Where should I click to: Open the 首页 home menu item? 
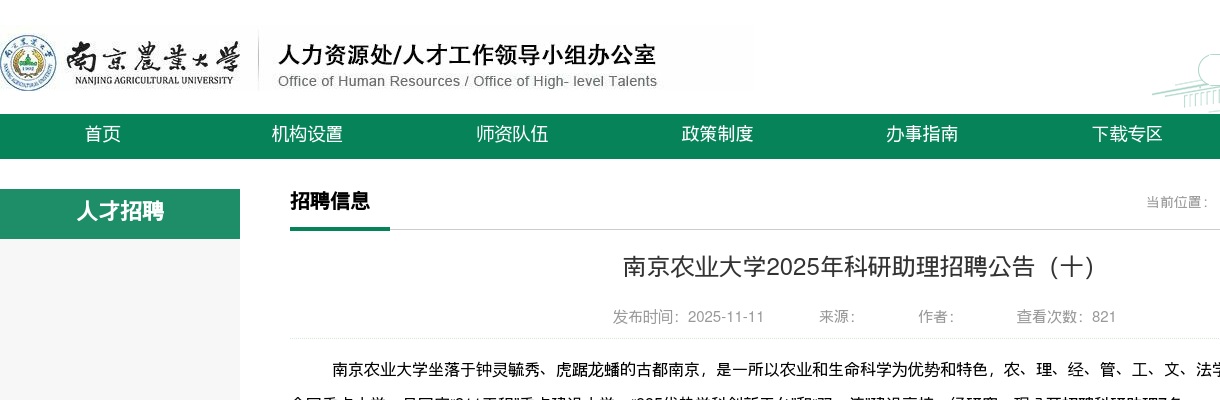pyautogui.click(x=103, y=135)
